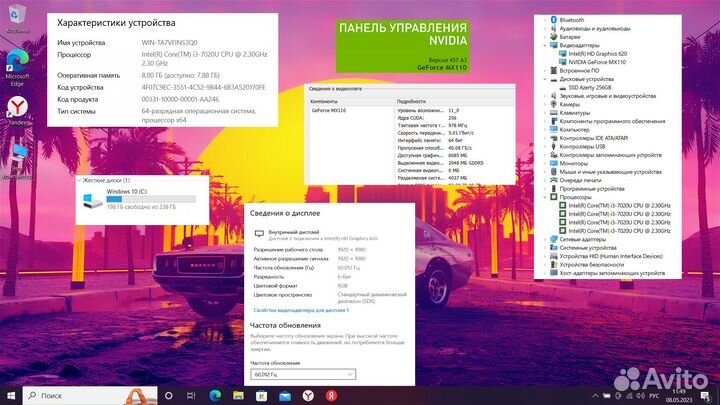
Task: Select GeForce MX110 in NVIDIA components list
Action: click(x=329, y=110)
